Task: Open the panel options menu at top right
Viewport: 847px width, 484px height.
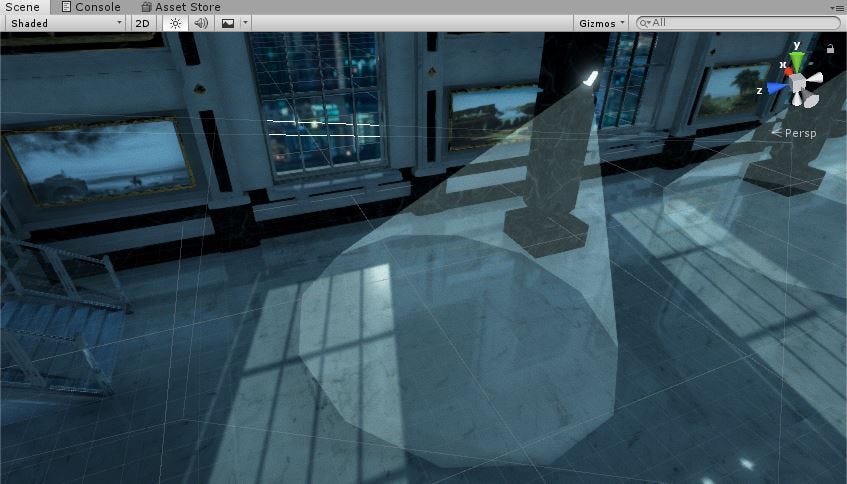Action: coord(836,8)
